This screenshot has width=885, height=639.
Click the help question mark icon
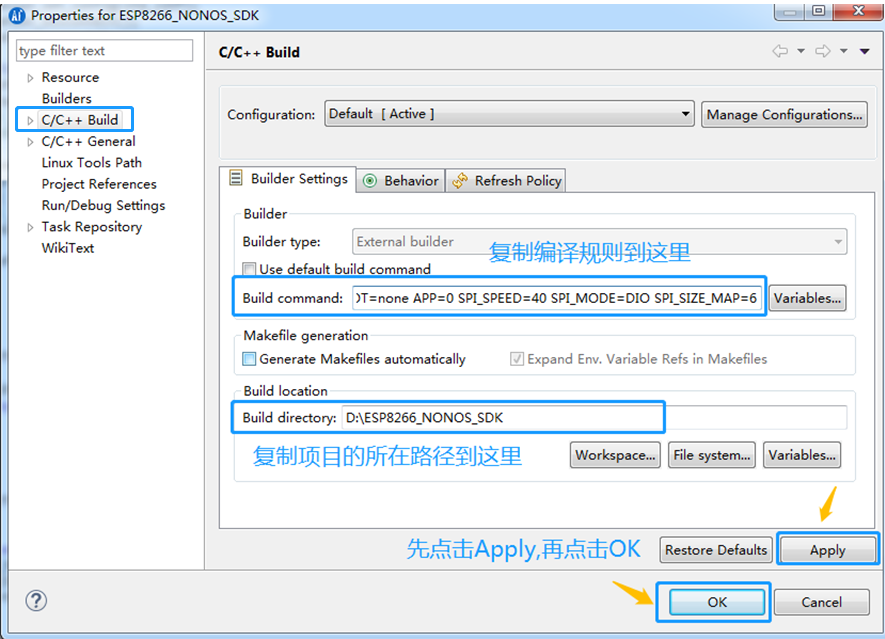[36, 601]
